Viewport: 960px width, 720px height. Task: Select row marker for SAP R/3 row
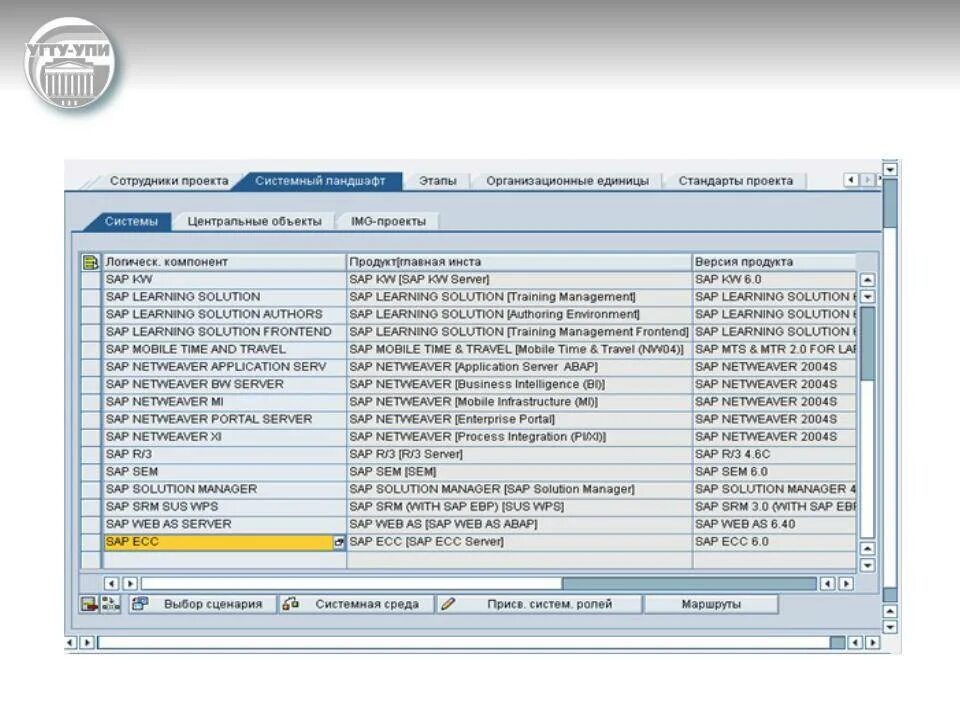tap(91, 455)
